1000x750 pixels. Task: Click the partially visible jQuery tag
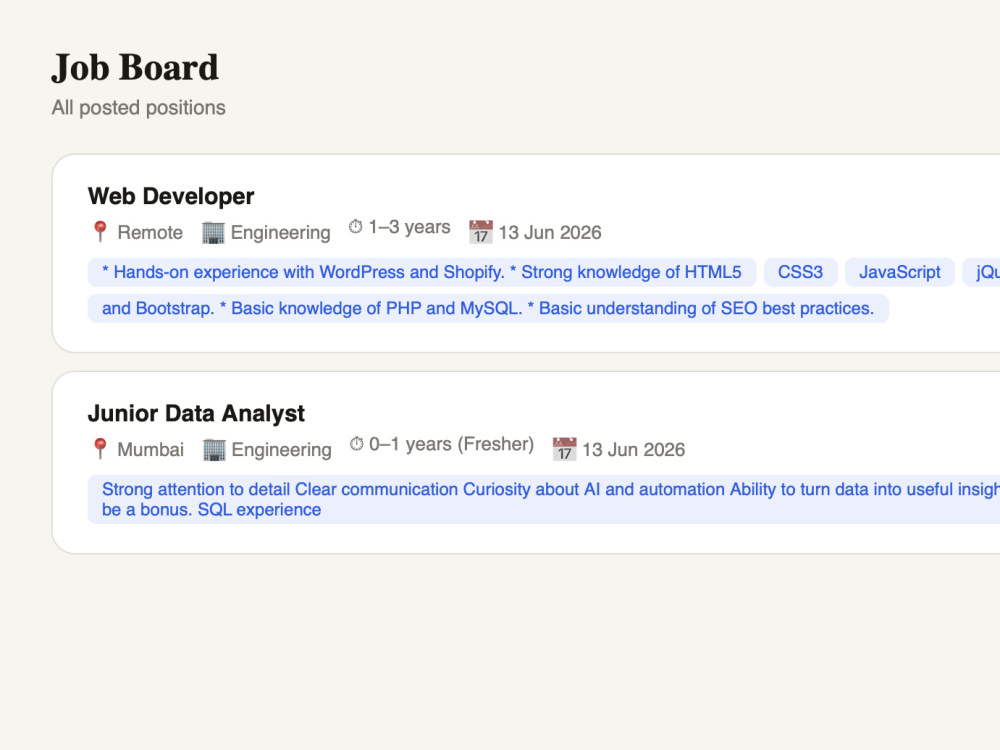(x=981, y=272)
